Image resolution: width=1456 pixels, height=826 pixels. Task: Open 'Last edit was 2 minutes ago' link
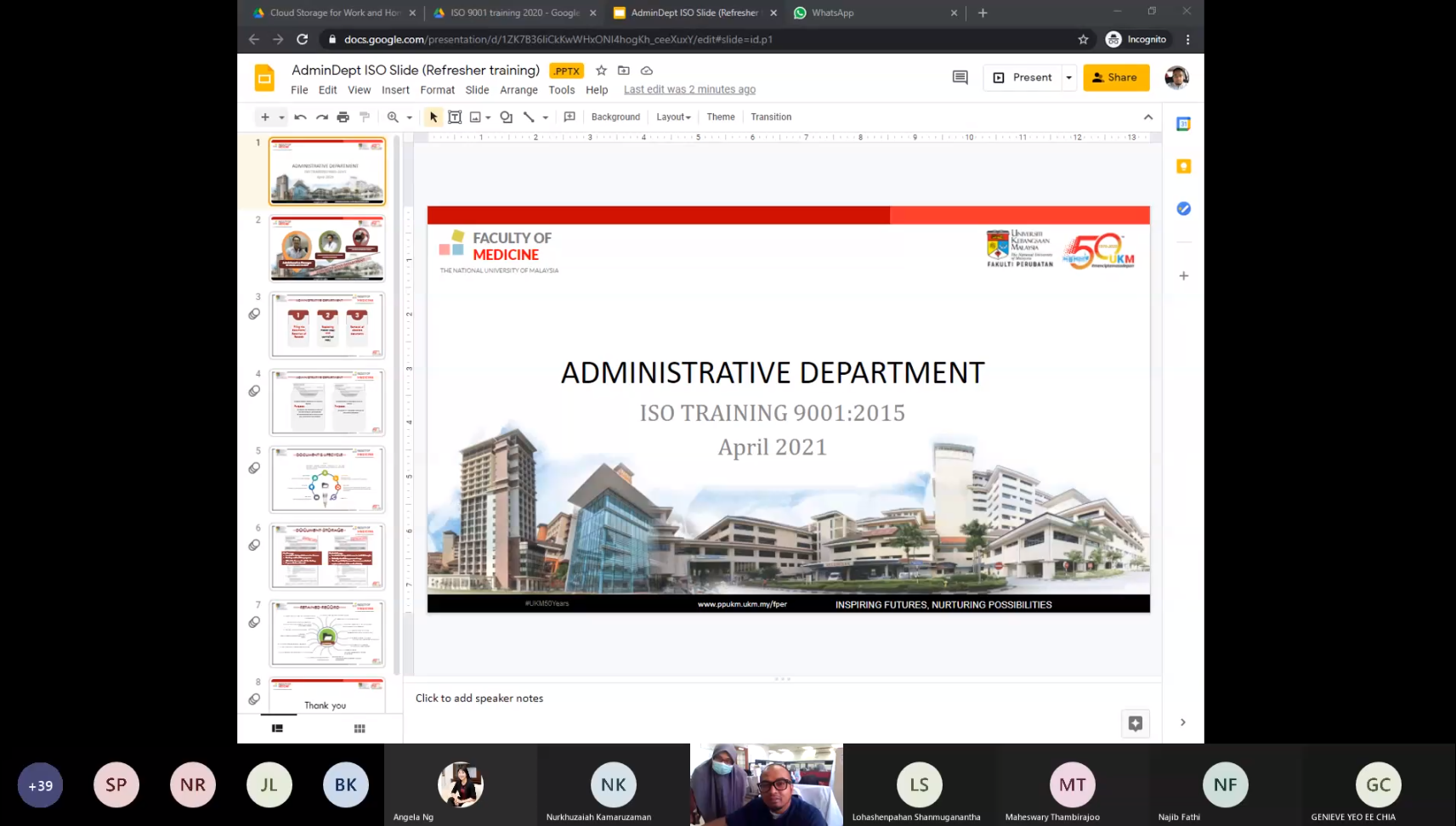[x=689, y=90]
